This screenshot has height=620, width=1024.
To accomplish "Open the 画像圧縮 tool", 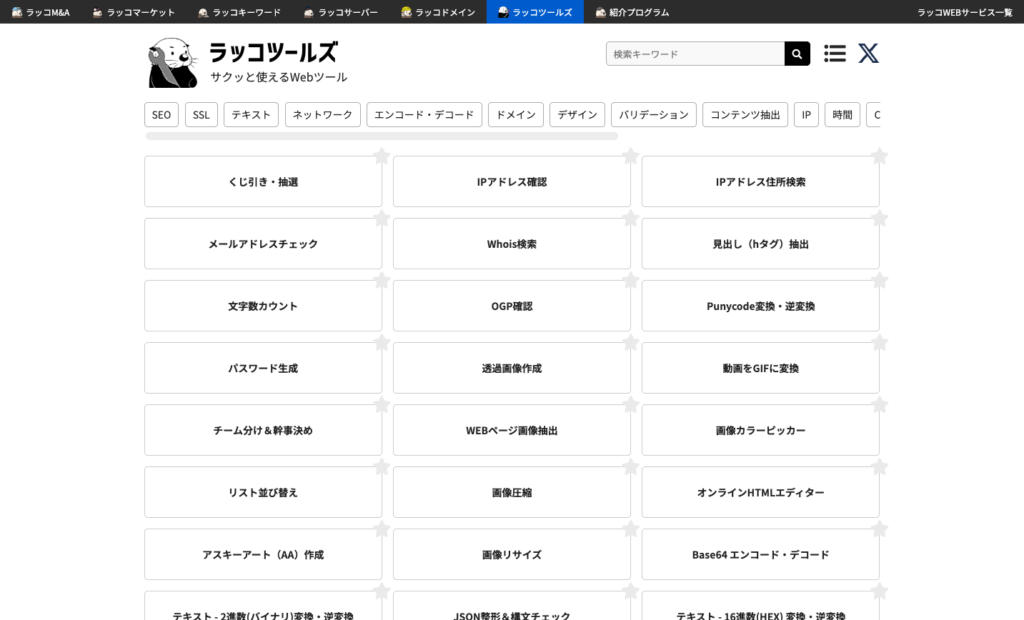I will pyautogui.click(x=512, y=492).
